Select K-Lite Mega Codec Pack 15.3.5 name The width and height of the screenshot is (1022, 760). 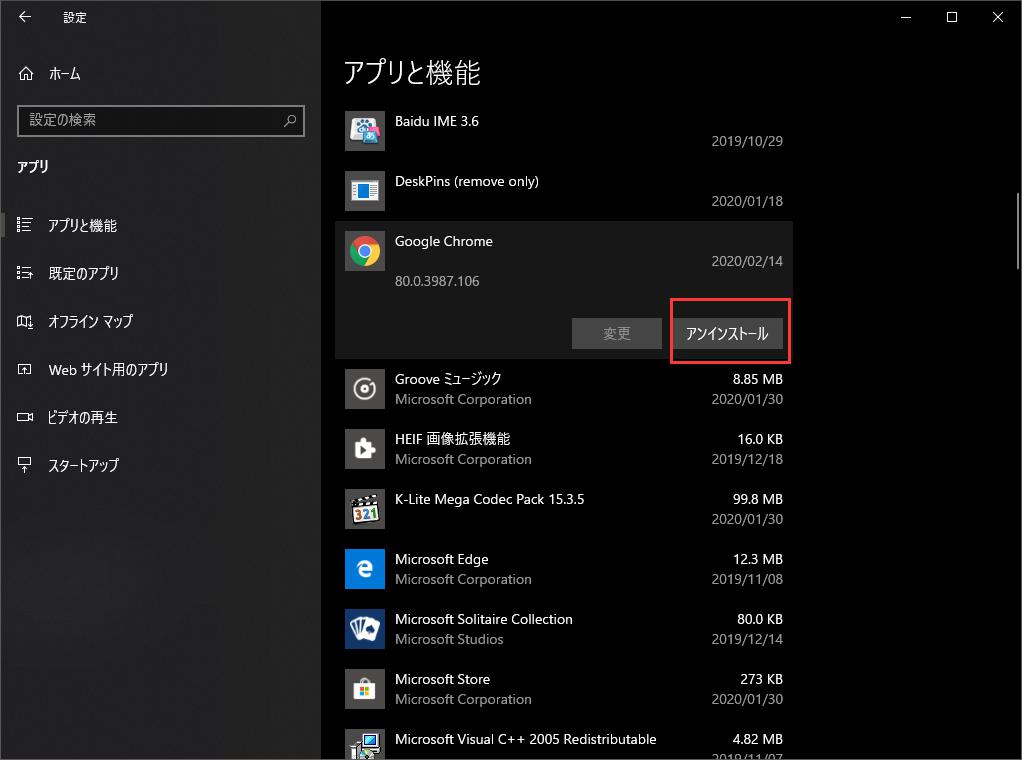[489, 499]
